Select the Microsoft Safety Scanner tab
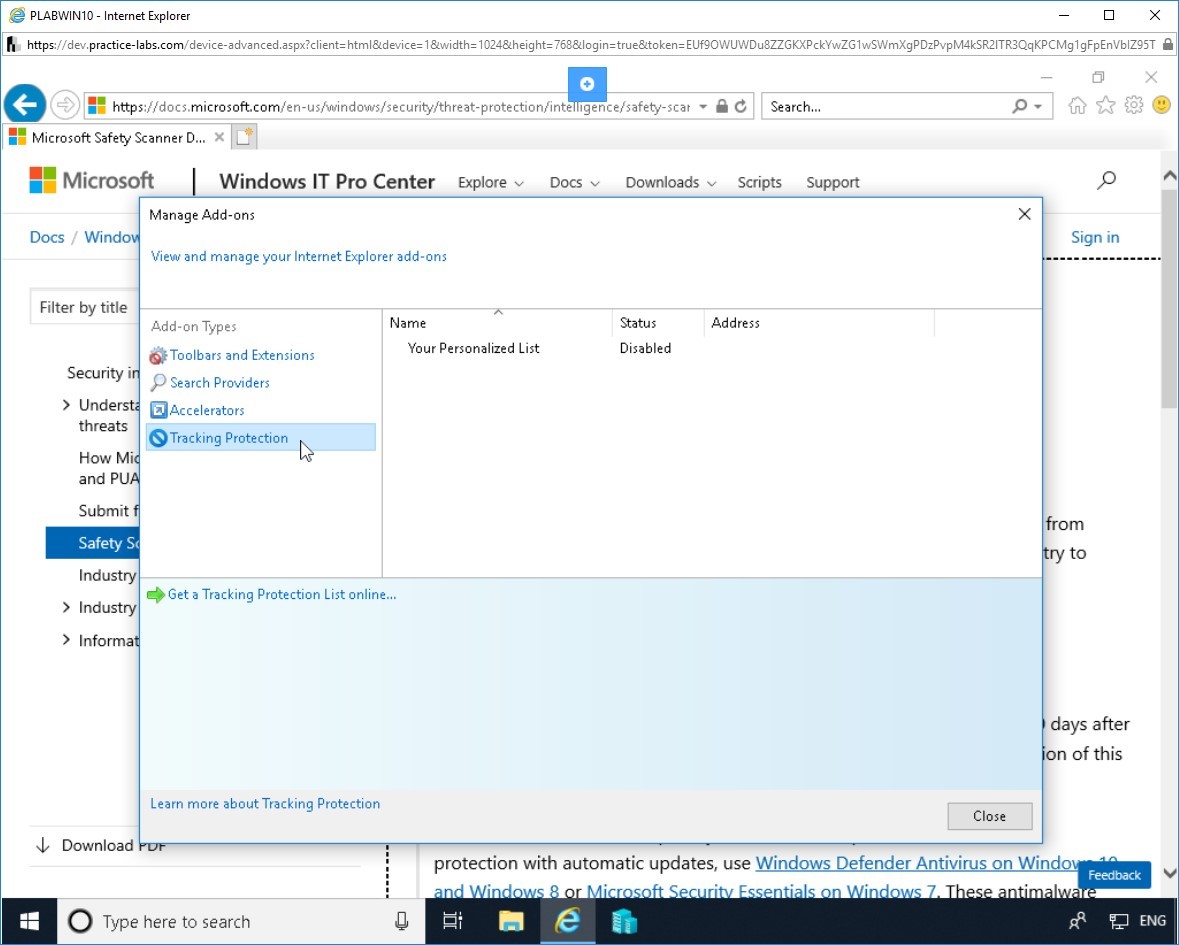 pos(117,138)
